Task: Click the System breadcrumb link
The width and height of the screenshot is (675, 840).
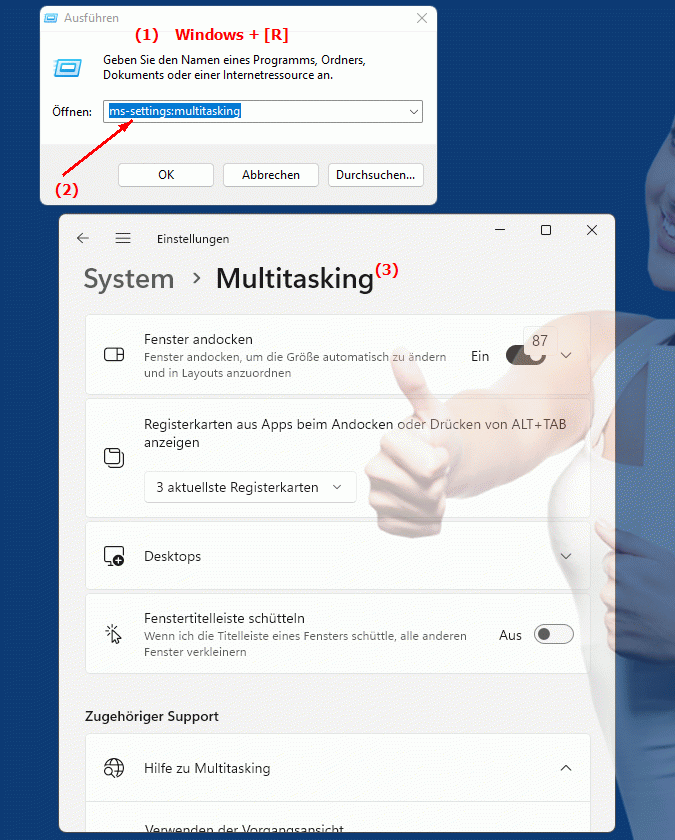Action: (129, 279)
